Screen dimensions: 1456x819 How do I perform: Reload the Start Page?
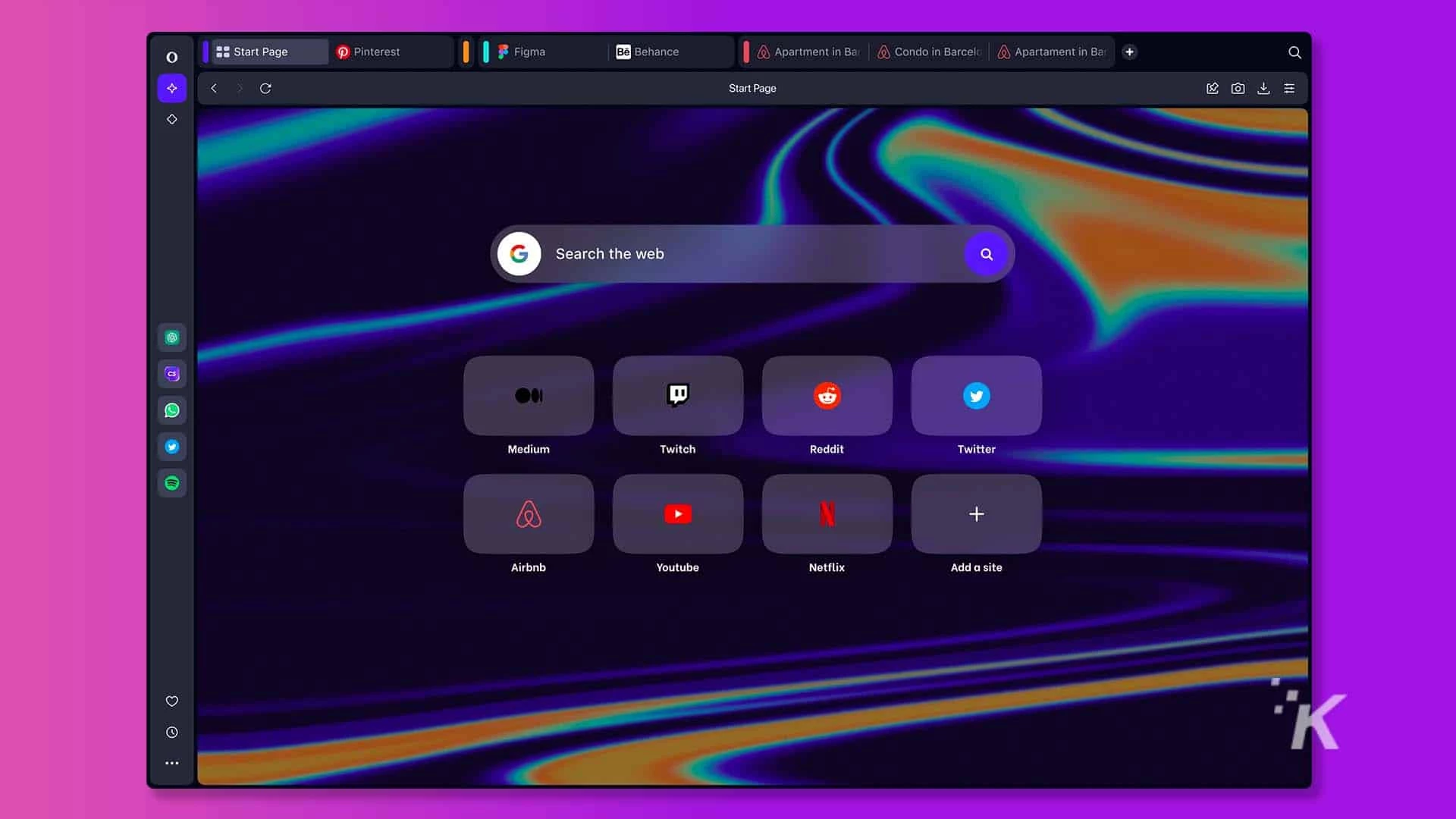click(x=266, y=88)
